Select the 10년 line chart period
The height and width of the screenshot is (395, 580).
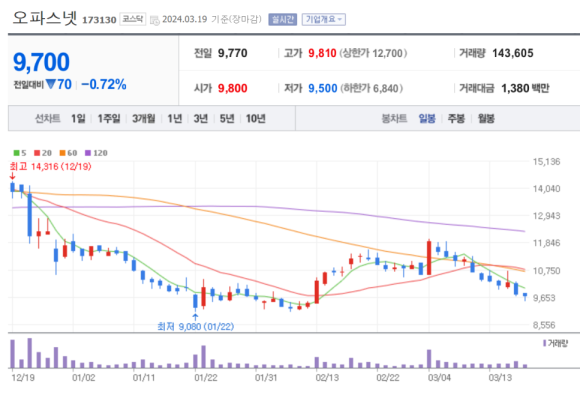[256, 118]
